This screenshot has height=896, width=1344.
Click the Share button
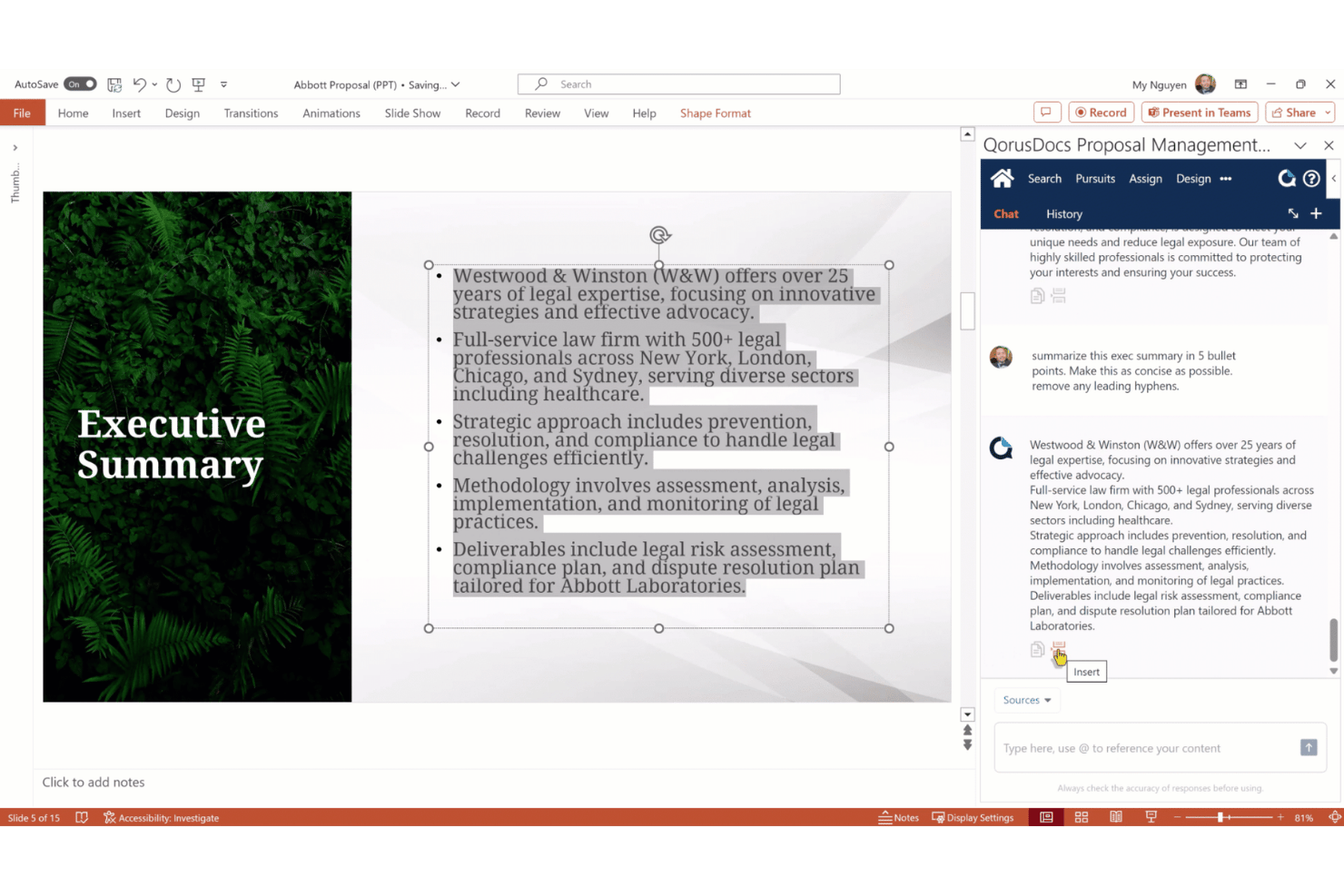pyautogui.click(x=1293, y=113)
